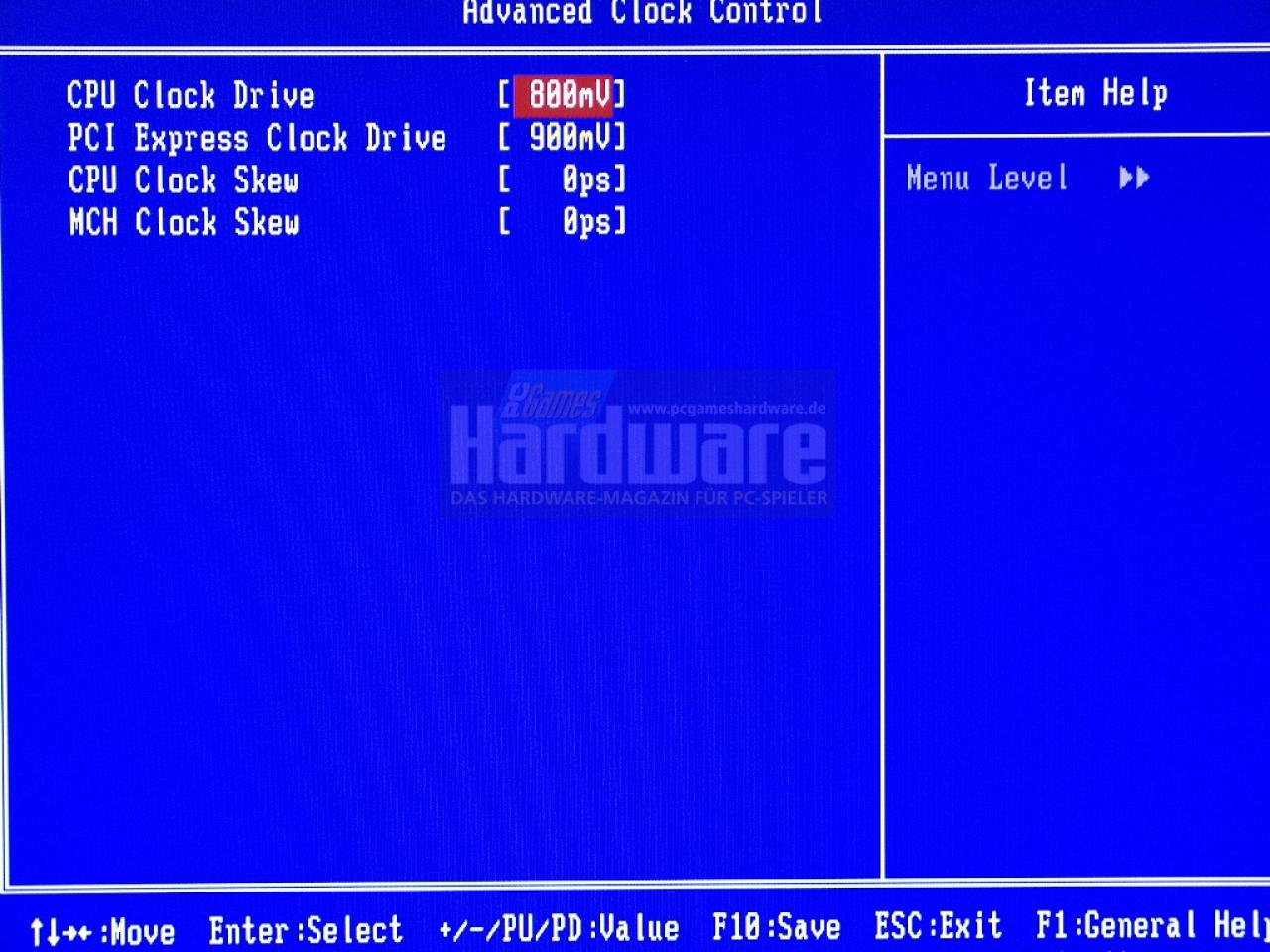Click the arrow keys Move hint
Image resolution: width=1270 pixels, height=952 pixels.
(x=102, y=931)
